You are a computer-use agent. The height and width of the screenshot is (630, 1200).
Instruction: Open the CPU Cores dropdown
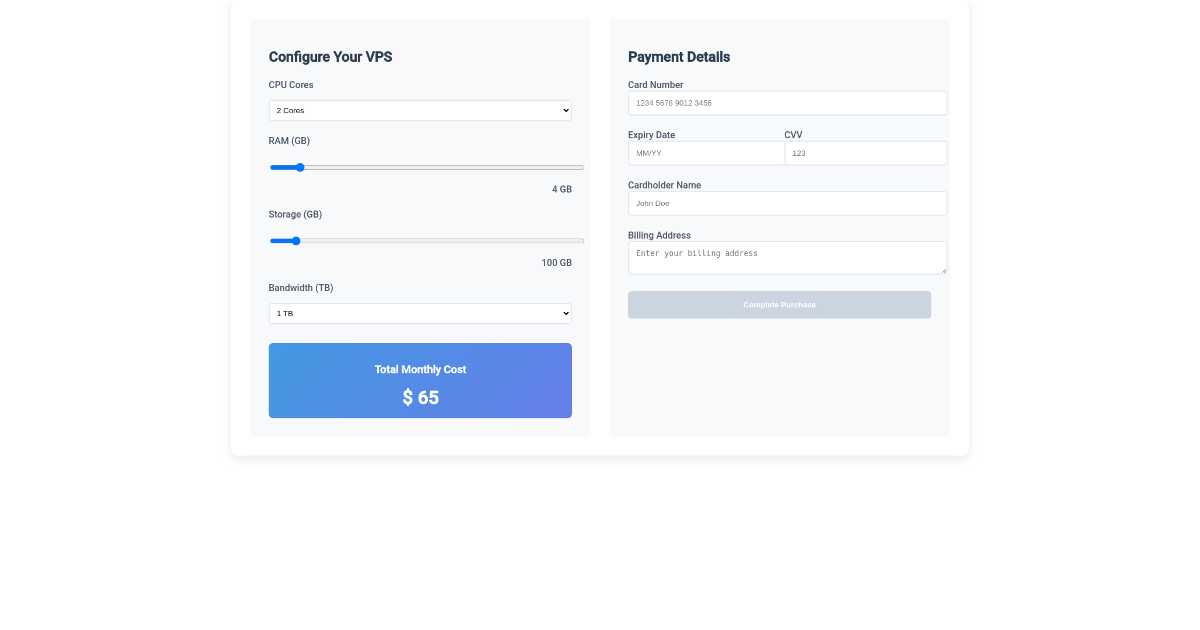(420, 110)
